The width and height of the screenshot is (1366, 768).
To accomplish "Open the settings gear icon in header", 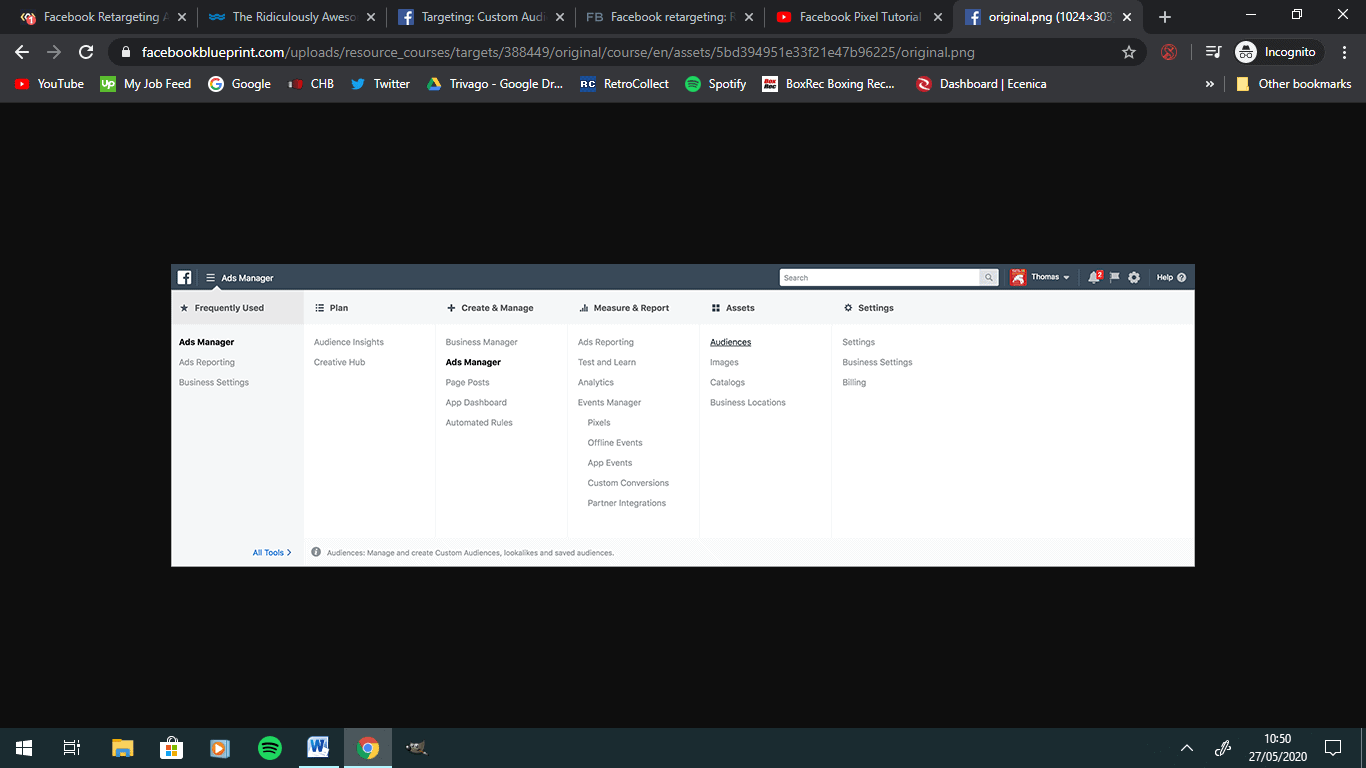I will tap(1134, 277).
